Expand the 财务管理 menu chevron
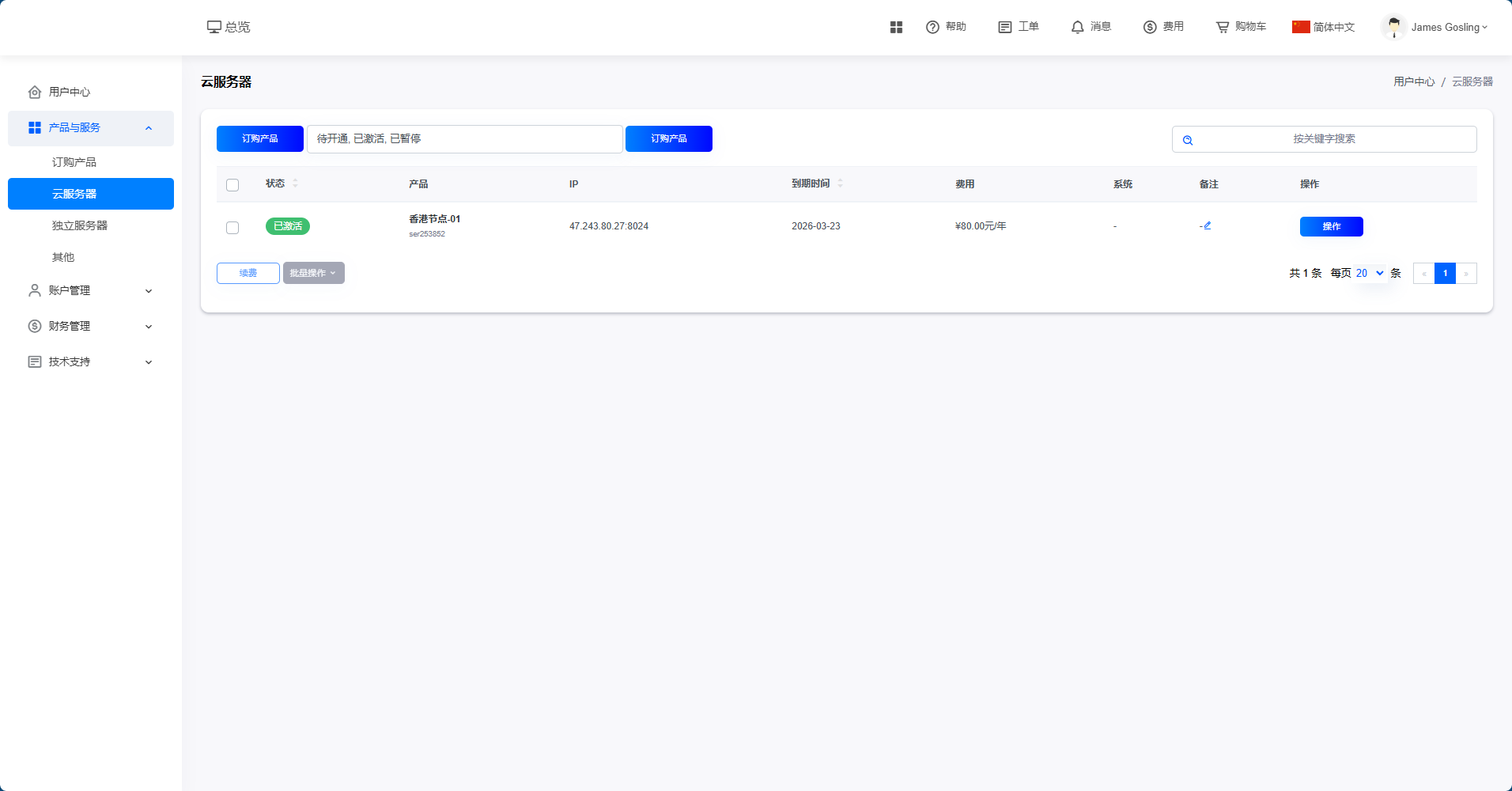The image size is (1512, 791). 149,326
